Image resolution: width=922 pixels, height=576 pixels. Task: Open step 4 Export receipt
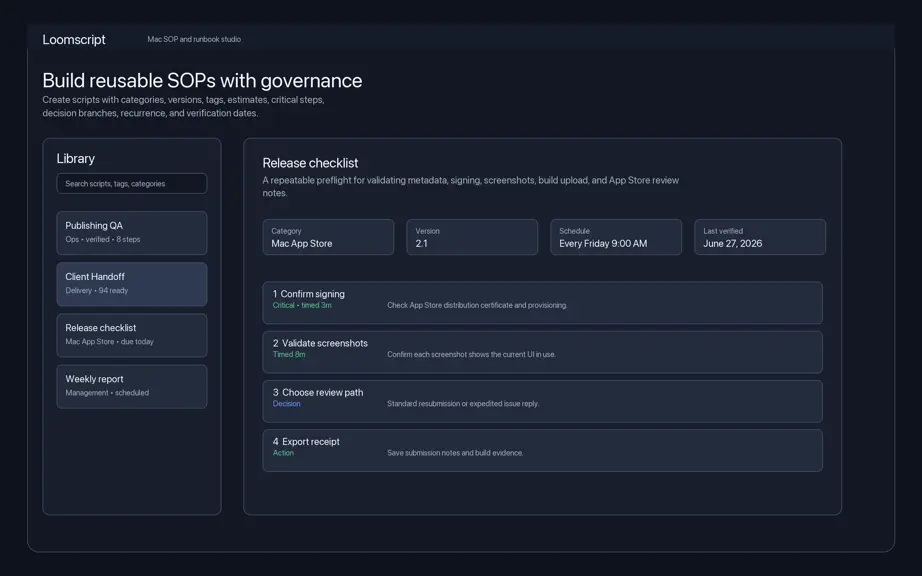pyautogui.click(x=542, y=451)
